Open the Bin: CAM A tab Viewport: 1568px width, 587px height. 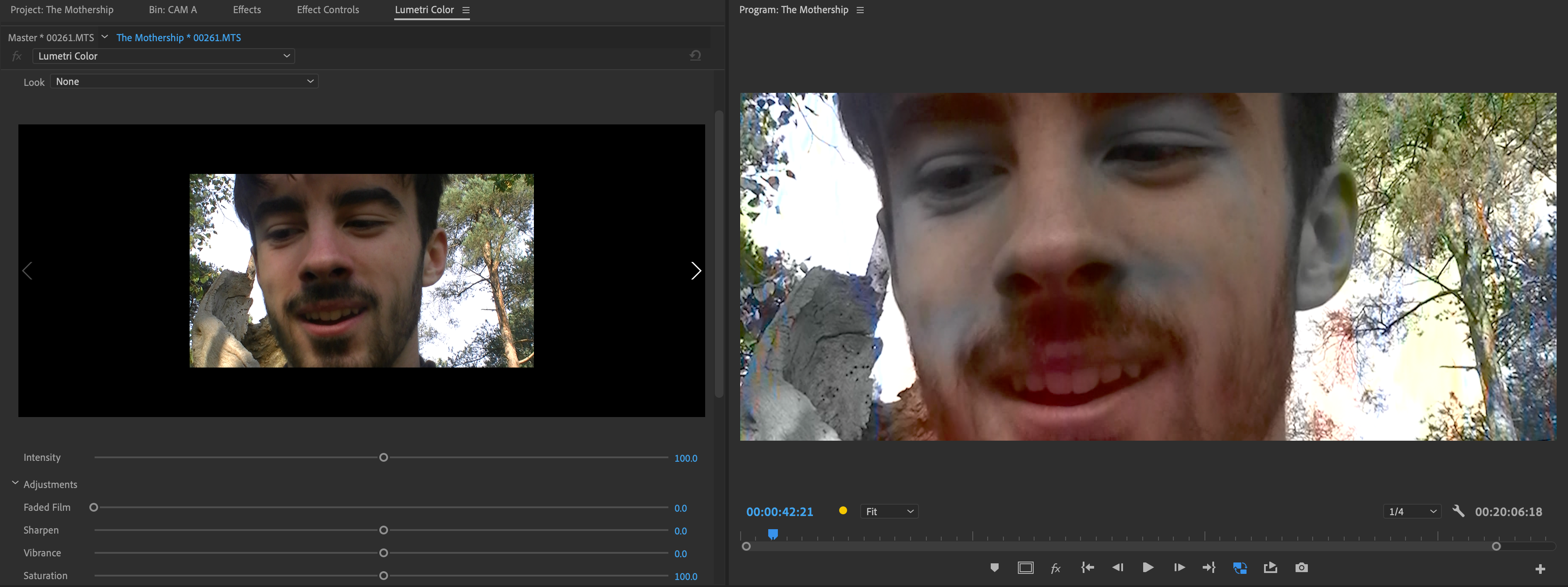point(173,10)
